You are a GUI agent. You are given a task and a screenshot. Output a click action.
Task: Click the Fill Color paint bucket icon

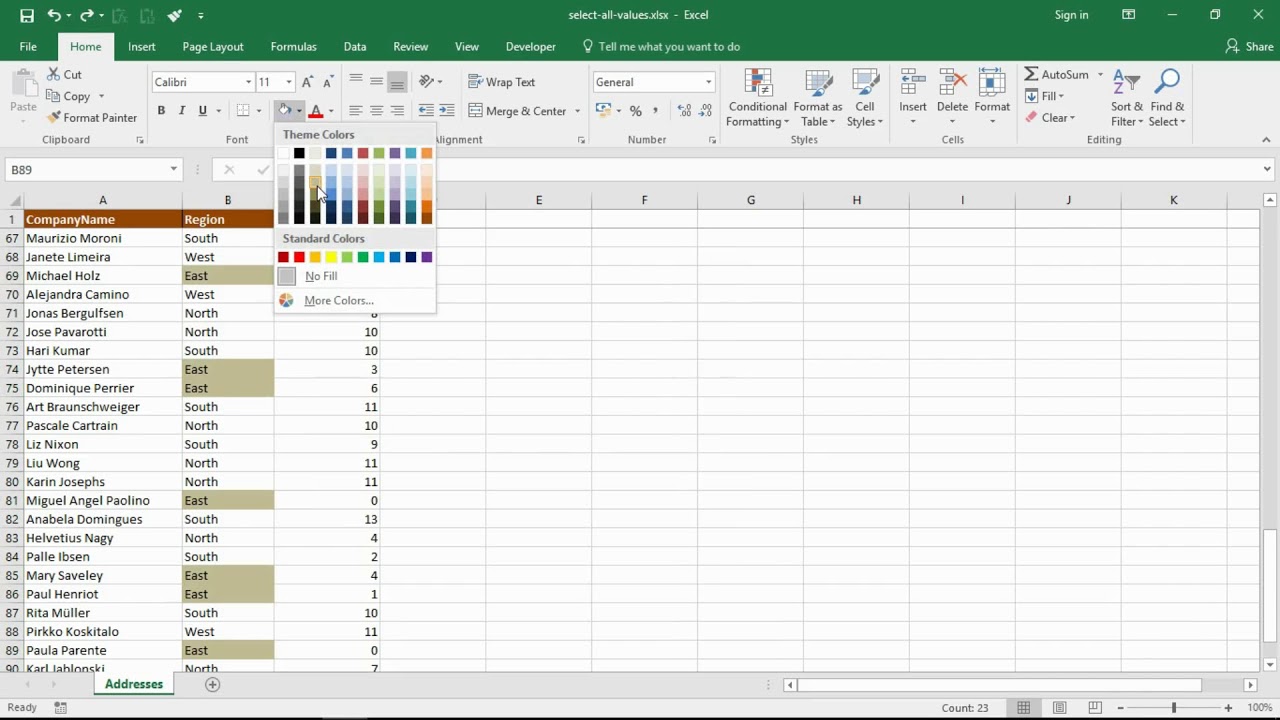click(x=285, y=111)
